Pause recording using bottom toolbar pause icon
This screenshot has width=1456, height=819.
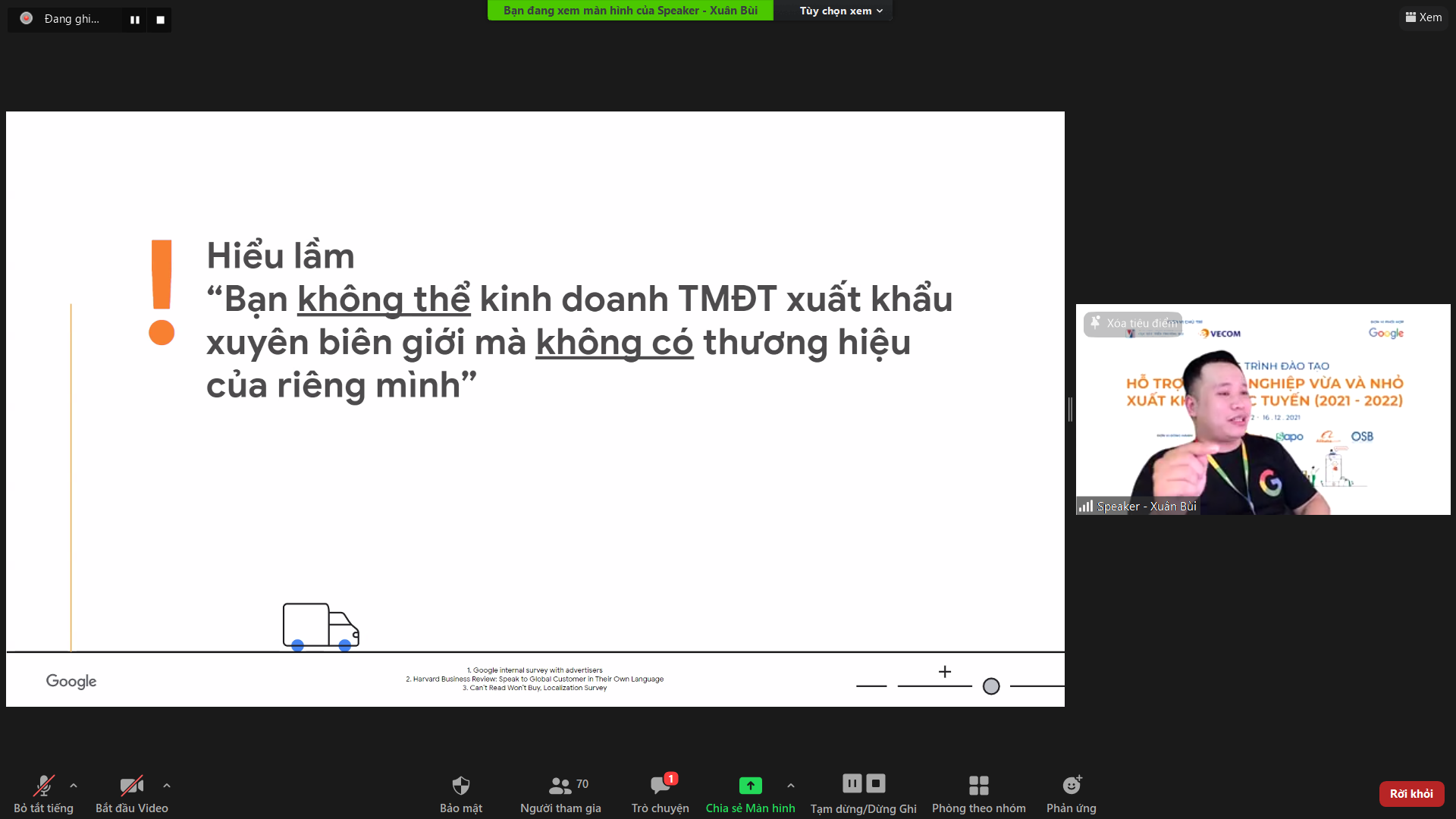point(852,783)
